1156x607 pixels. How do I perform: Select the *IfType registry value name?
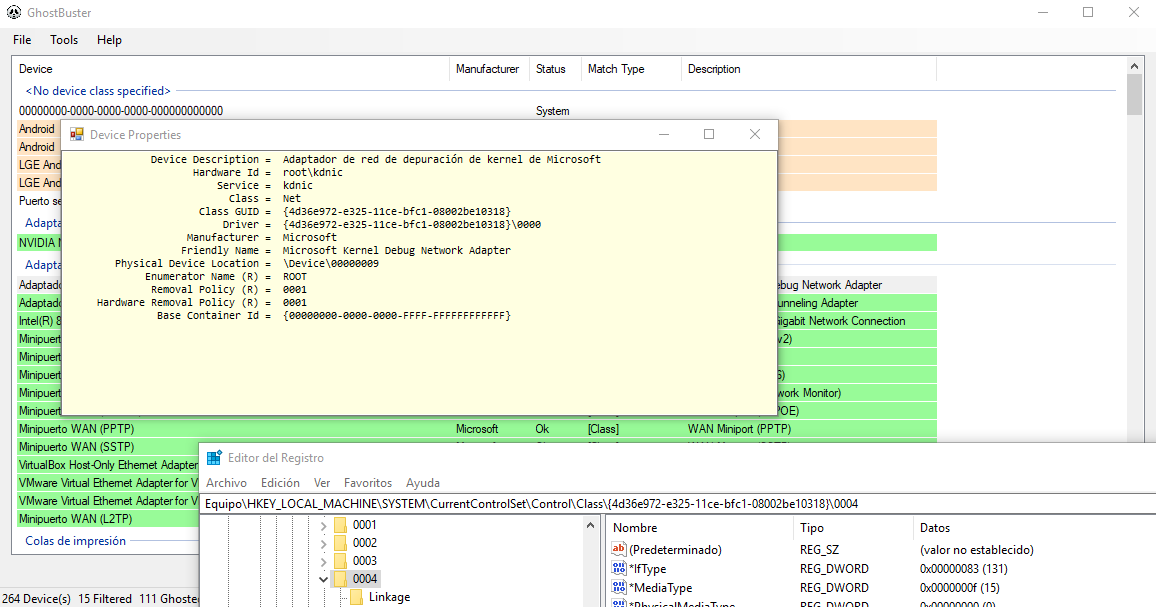click(x=647, y=569)
